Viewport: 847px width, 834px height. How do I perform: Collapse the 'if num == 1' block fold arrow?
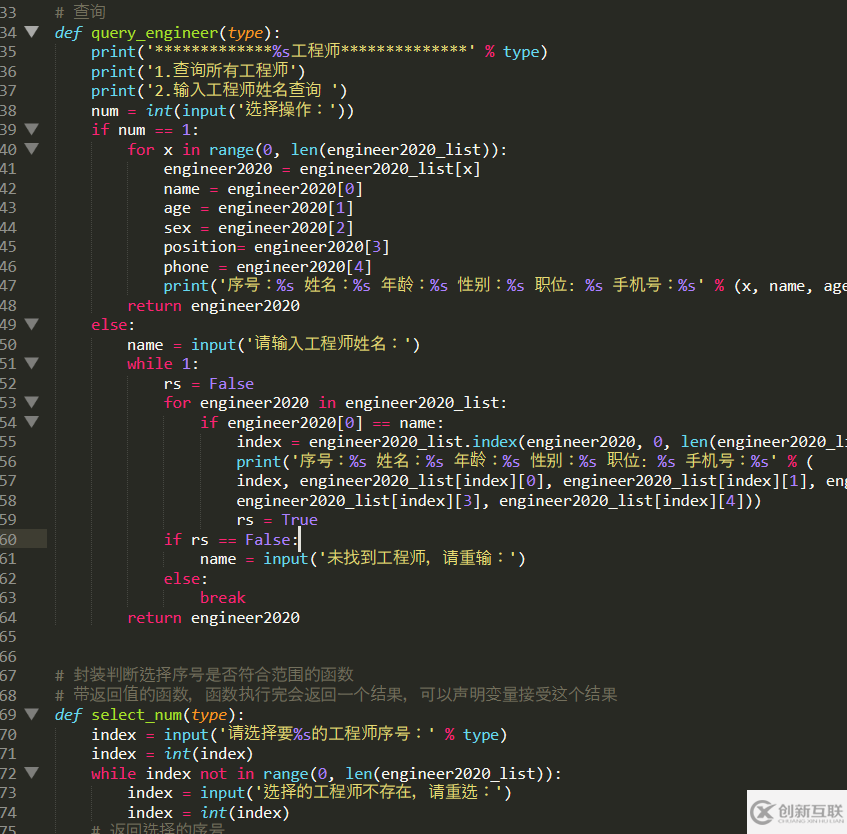click(32, 129)
